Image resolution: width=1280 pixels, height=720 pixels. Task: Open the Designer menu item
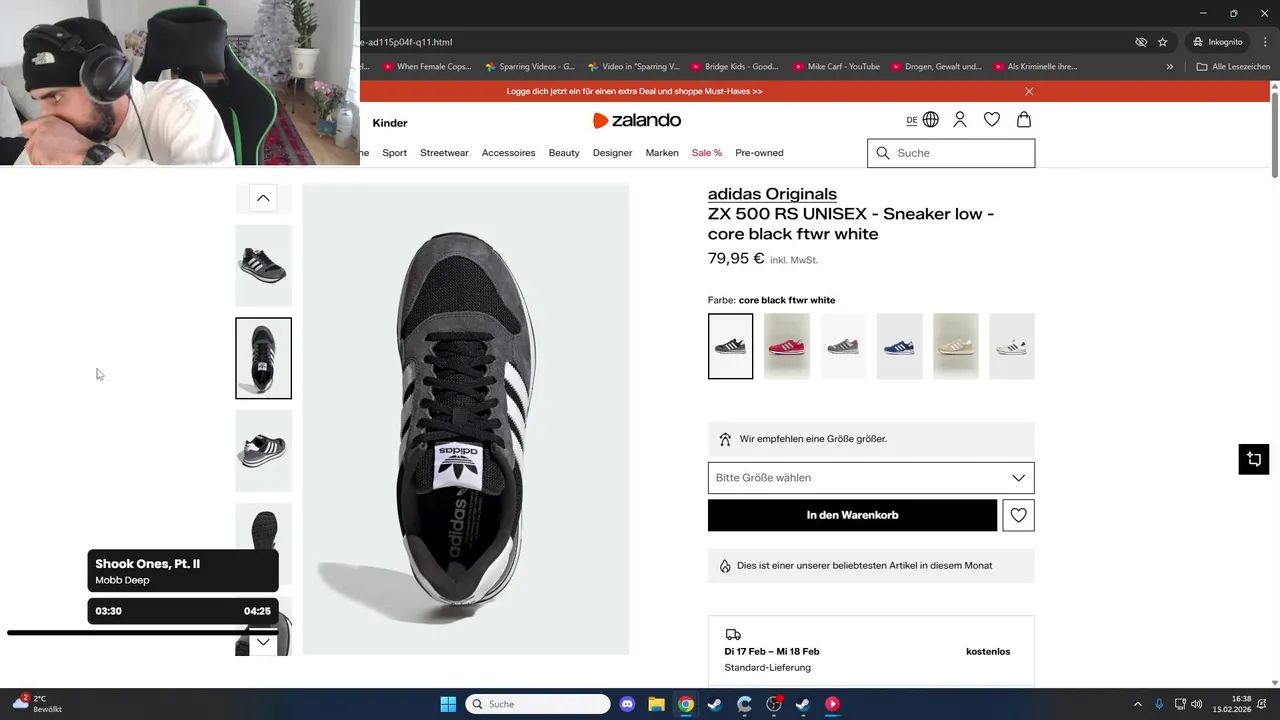click(x=612, y=153)
